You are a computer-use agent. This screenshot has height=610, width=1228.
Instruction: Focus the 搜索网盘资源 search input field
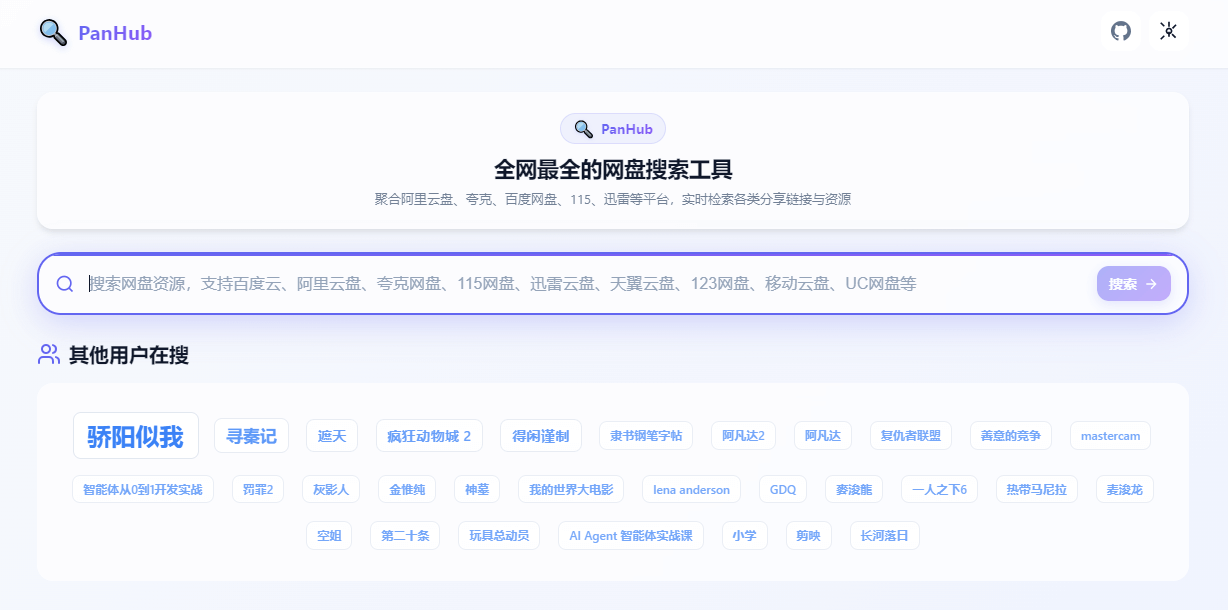click(x=580, y=284)
